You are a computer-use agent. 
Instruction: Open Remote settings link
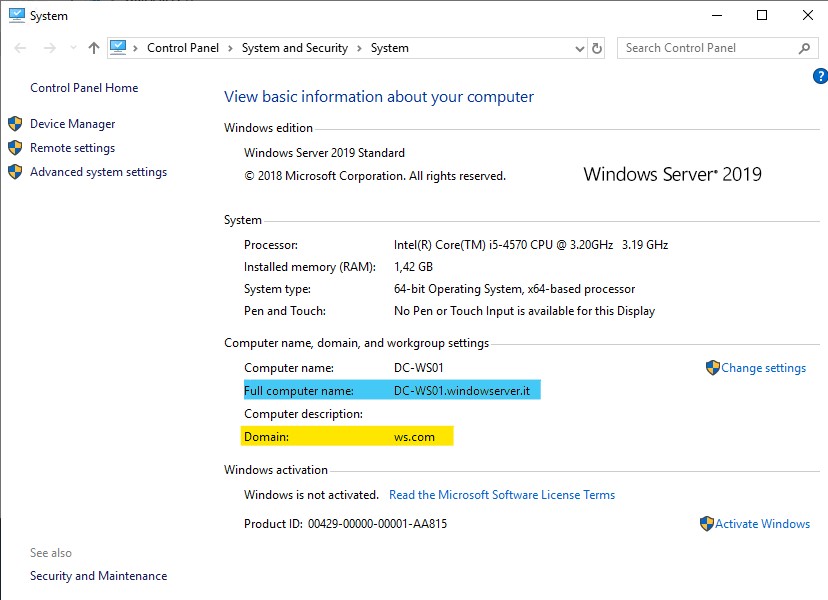click(x=72, y=148)
